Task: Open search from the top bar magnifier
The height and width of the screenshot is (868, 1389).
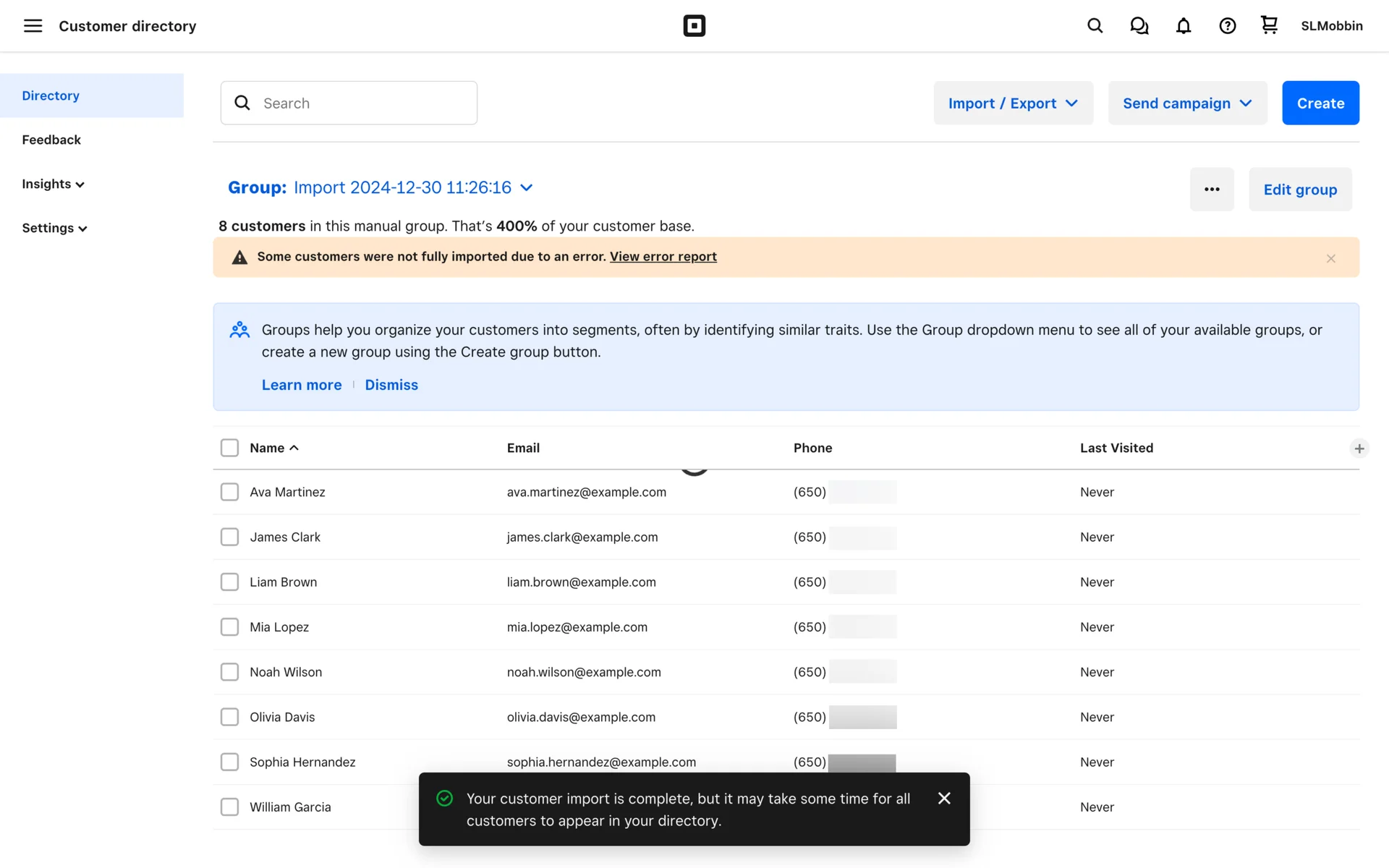Action: 1095,26
